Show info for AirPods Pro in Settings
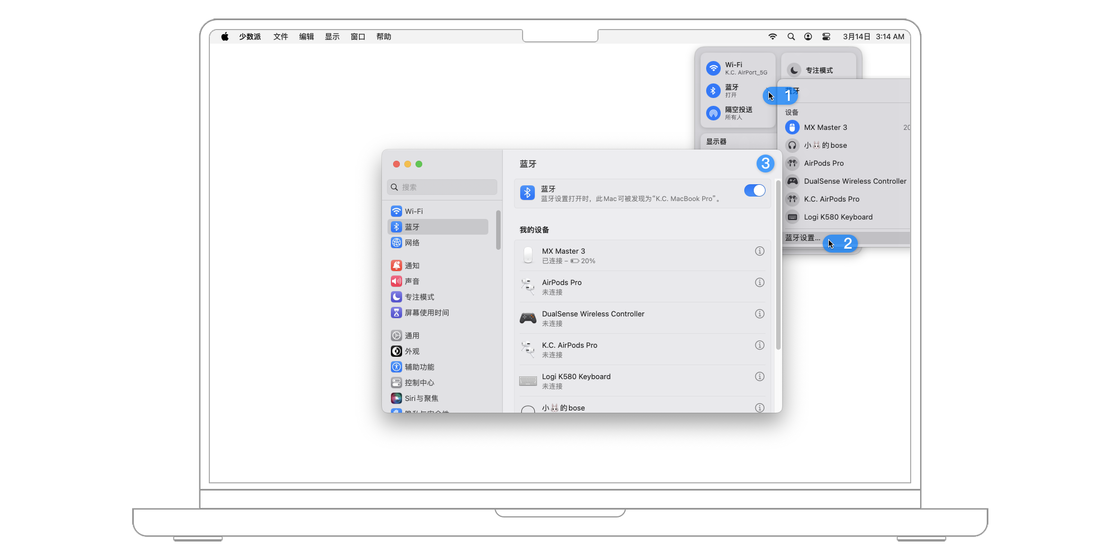Image resolution: width=1120 pixels, height=560 pixels. tap(759, 283)
